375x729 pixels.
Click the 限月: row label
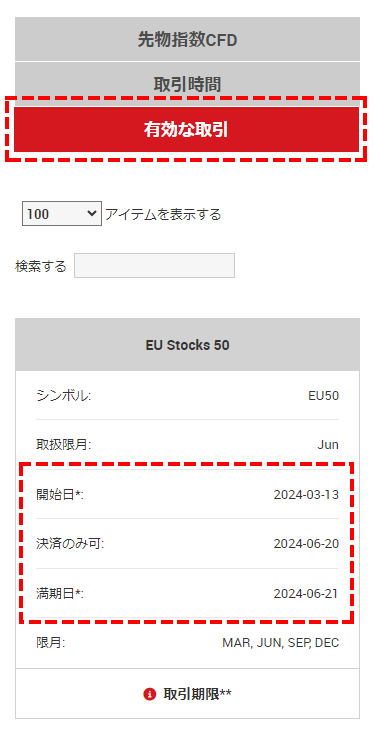(51, 643)
